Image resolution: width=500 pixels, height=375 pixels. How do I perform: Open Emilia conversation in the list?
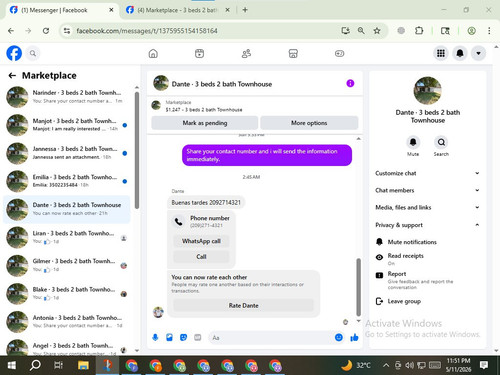67,181
